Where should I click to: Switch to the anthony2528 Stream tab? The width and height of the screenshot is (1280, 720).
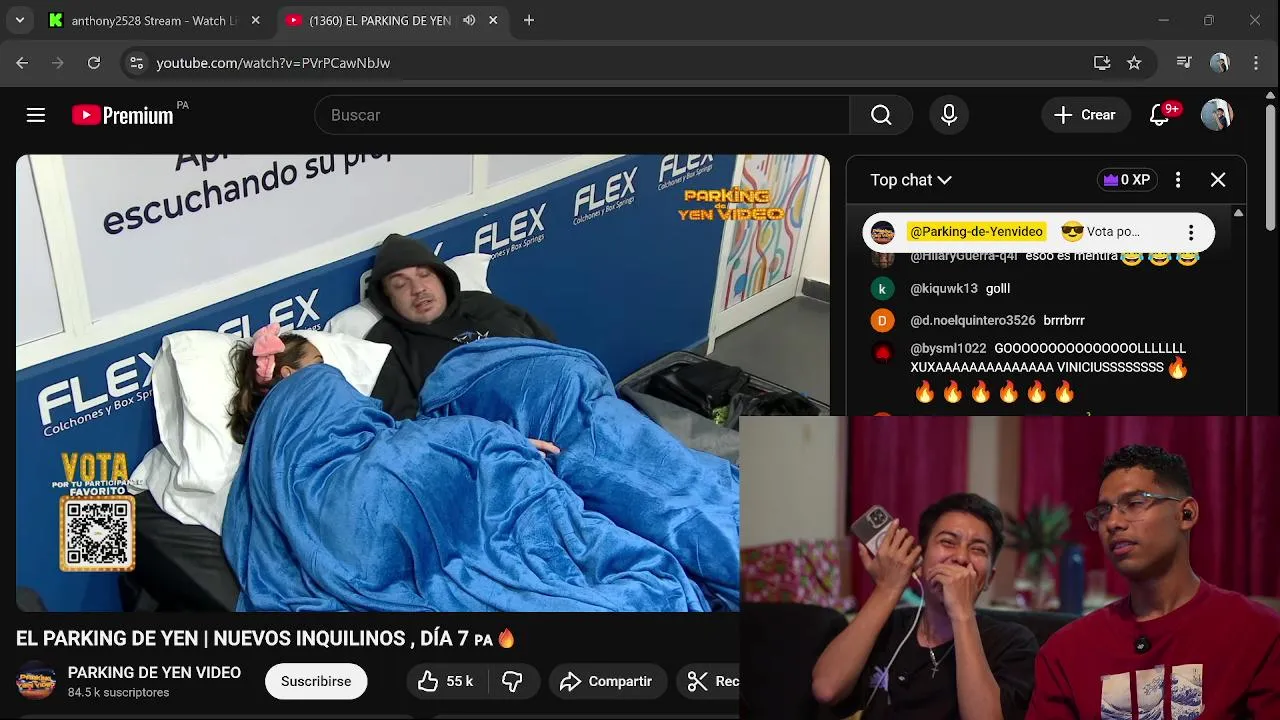pyautogui.click(x=155, y=20)
